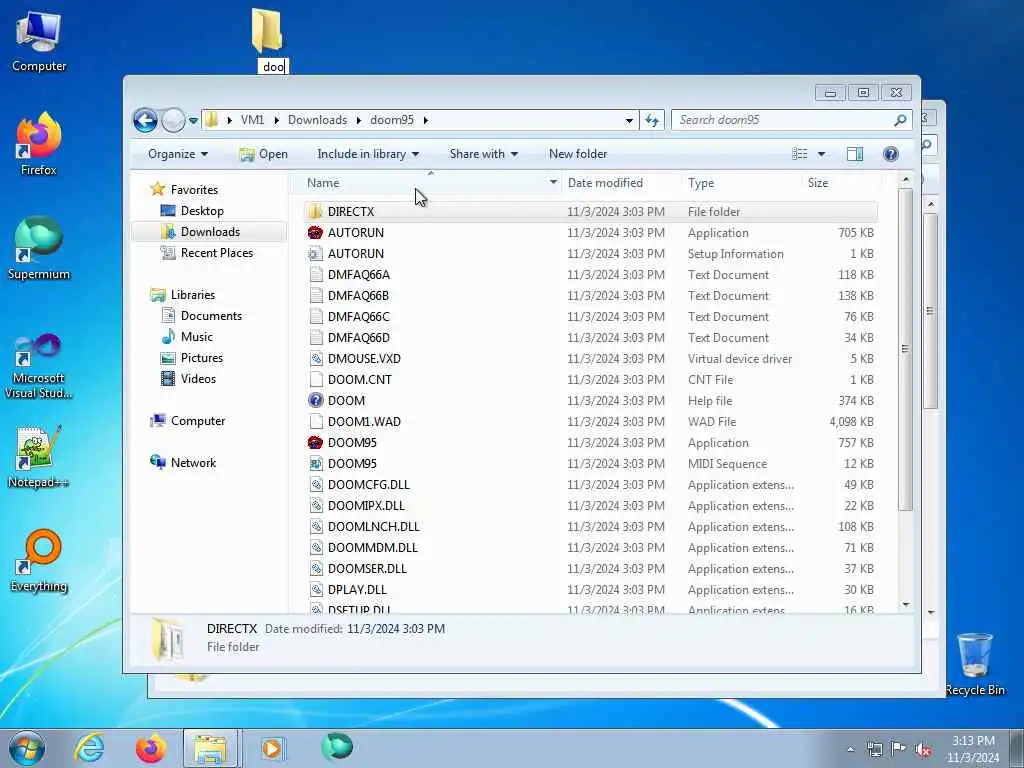Navigate to Downloads in the breadcrumb
1024x768 pixels.
317,120
